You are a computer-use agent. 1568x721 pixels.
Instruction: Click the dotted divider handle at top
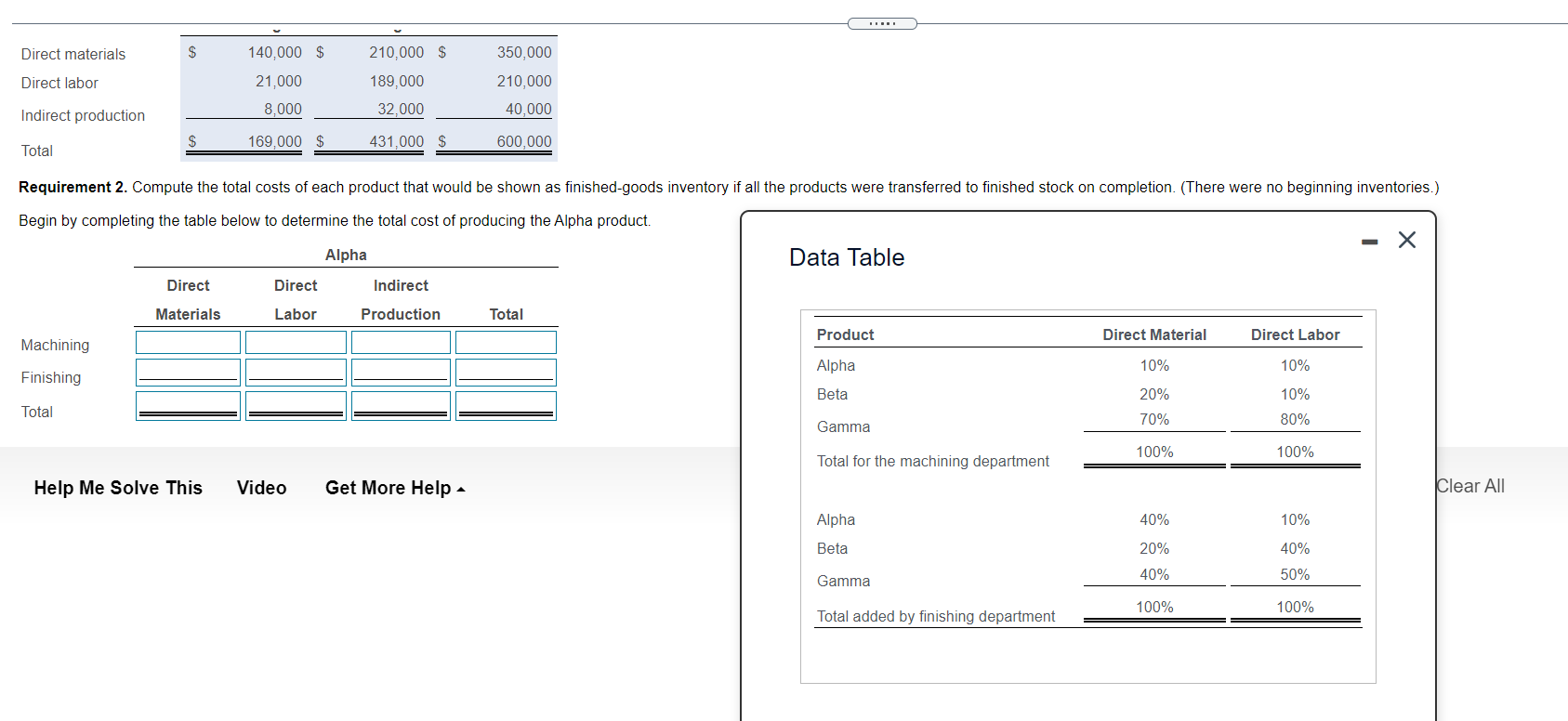(x=882, y=23)
